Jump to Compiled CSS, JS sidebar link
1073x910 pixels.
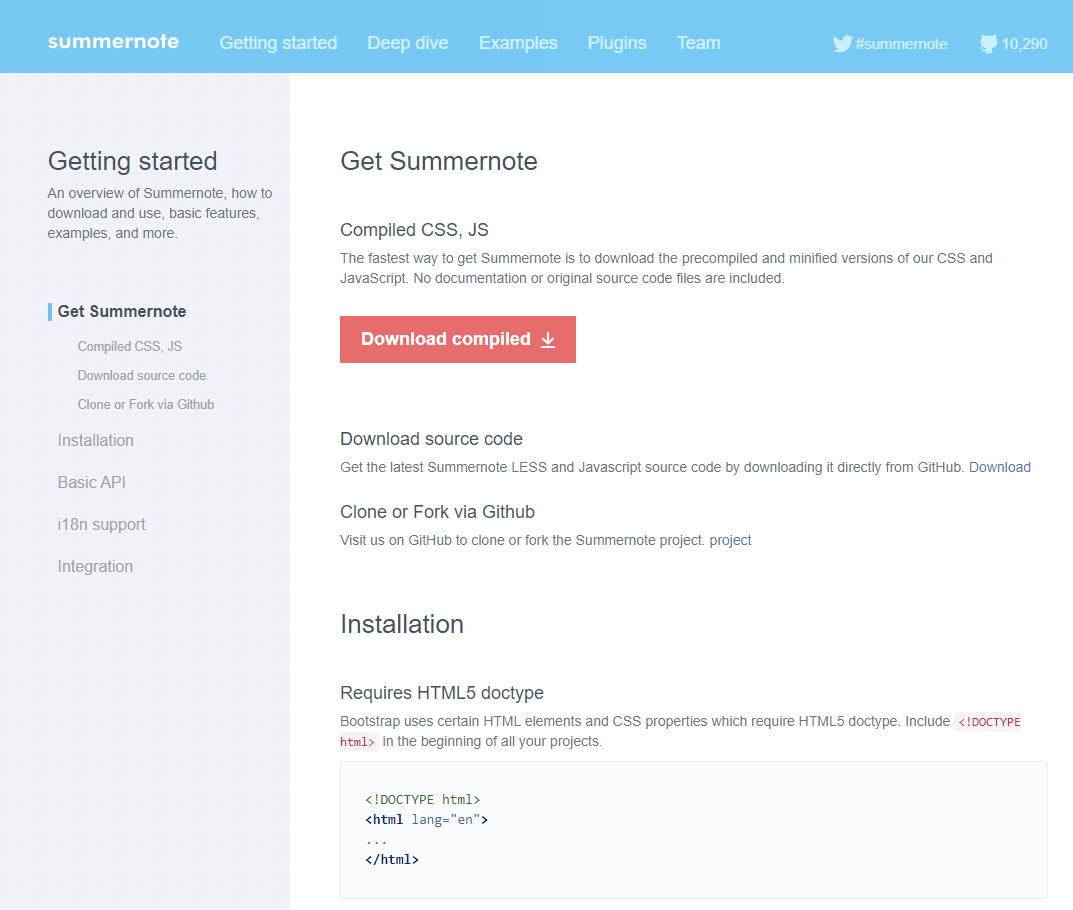(x=130, y=346)
